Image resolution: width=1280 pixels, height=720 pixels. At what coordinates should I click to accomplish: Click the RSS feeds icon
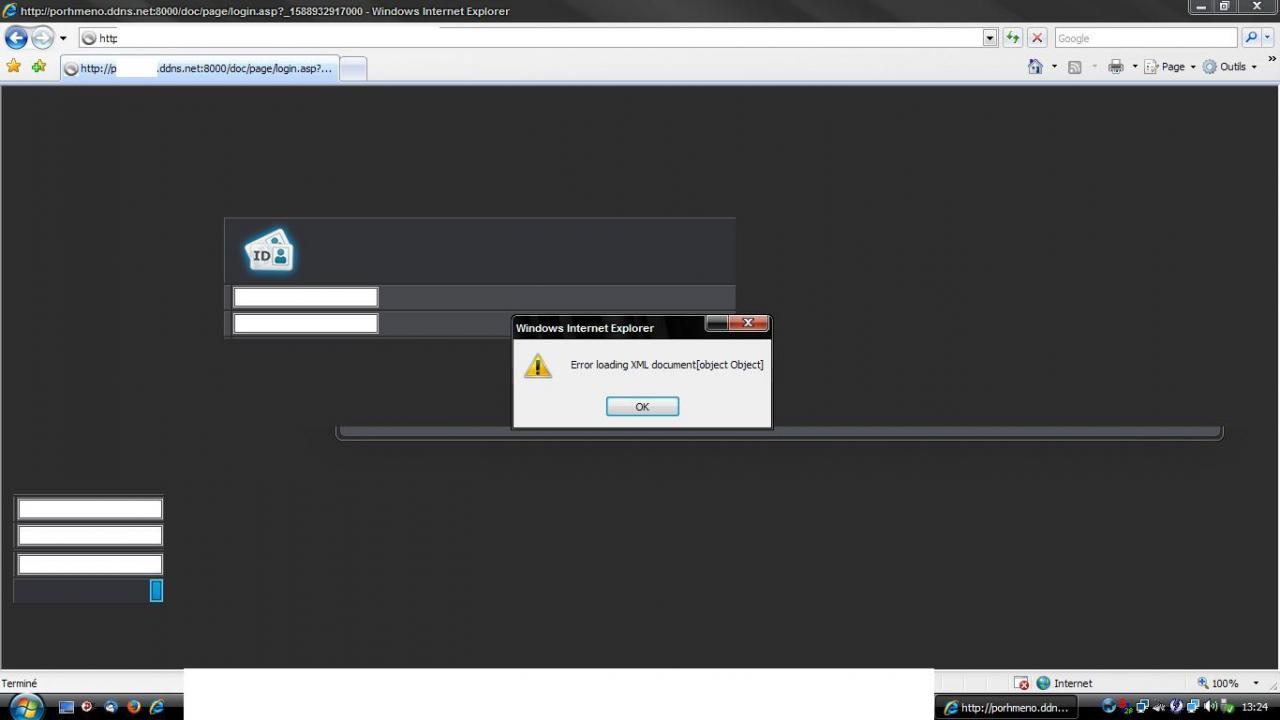[1075, 67]
